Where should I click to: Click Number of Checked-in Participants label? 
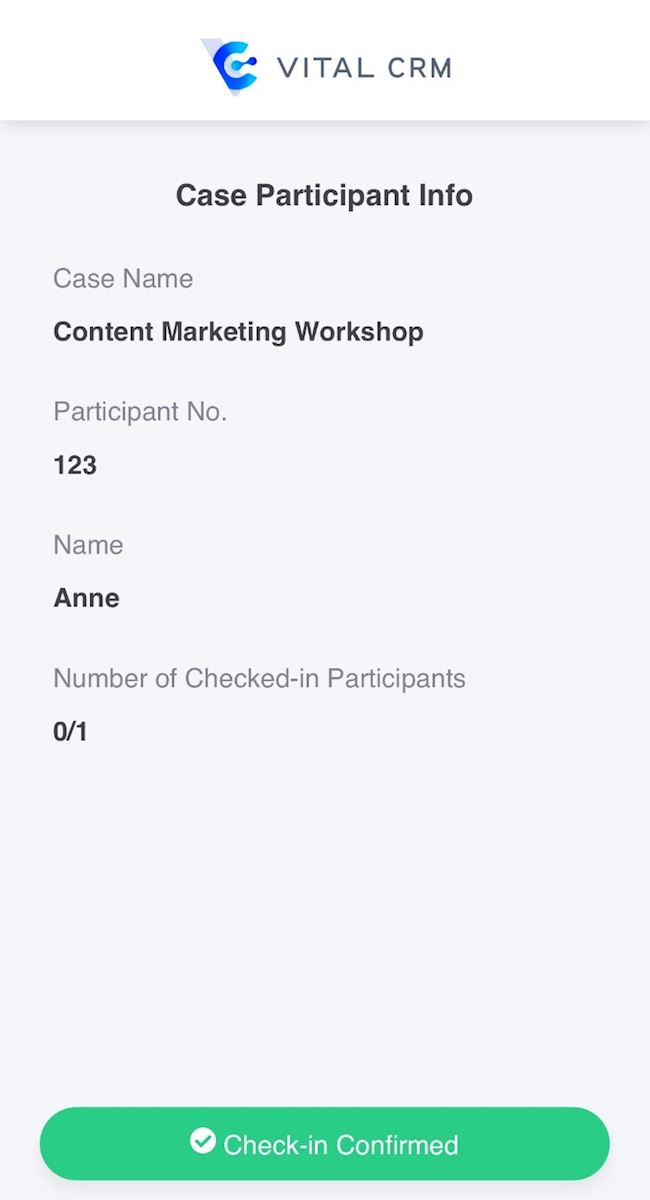259,678
